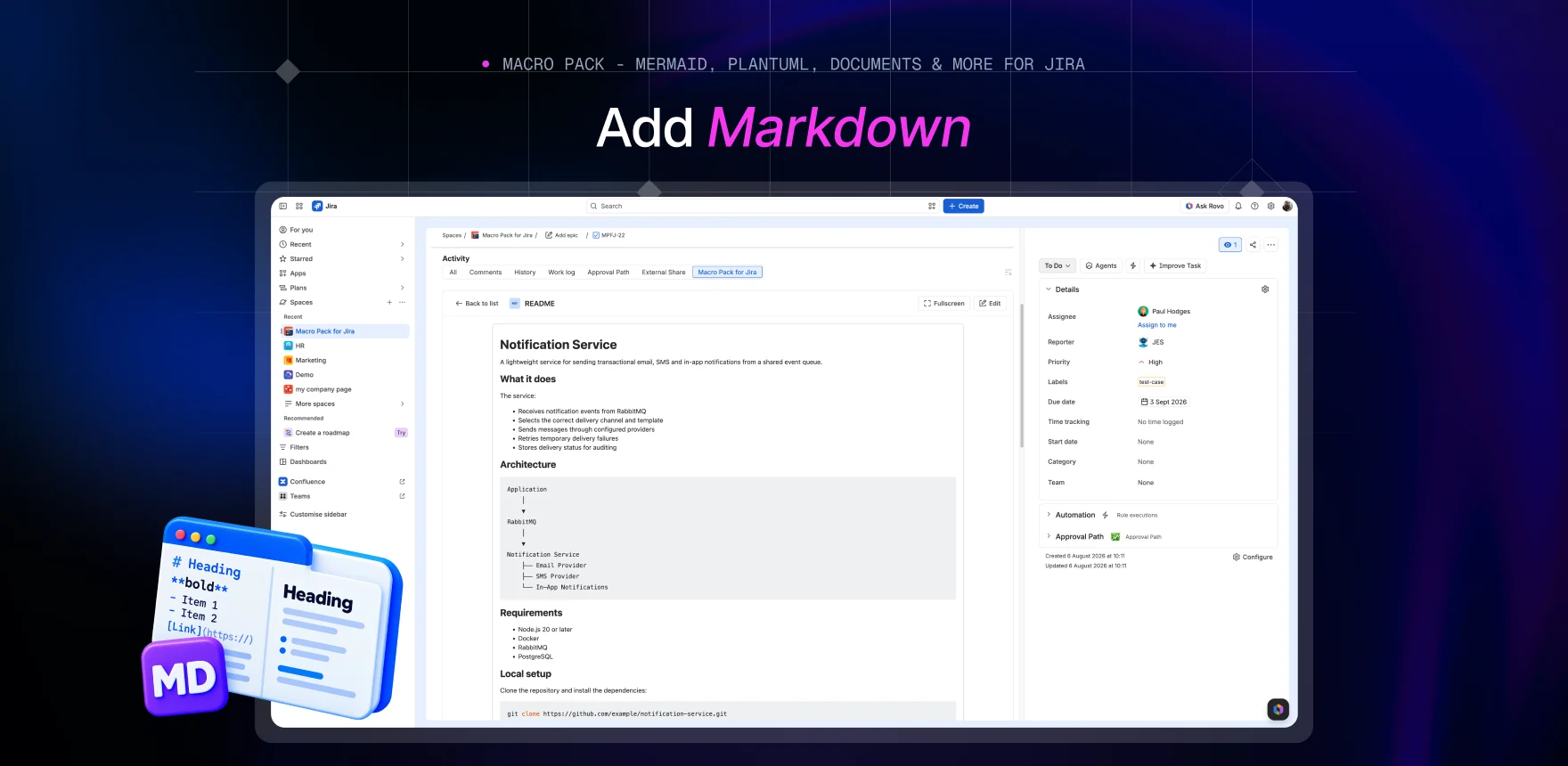
Task: Click Assign to me link
Action: point(1156,325)
